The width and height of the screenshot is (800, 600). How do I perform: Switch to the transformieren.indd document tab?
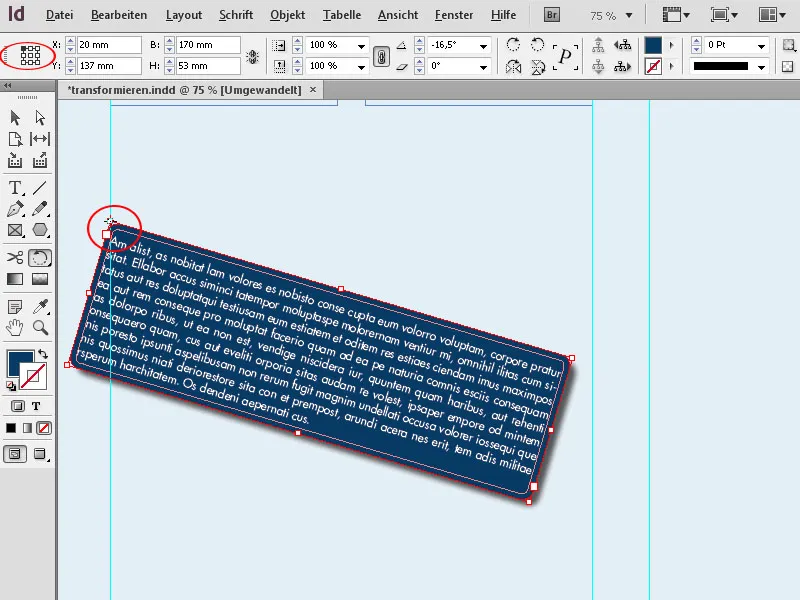click(185, 89)
